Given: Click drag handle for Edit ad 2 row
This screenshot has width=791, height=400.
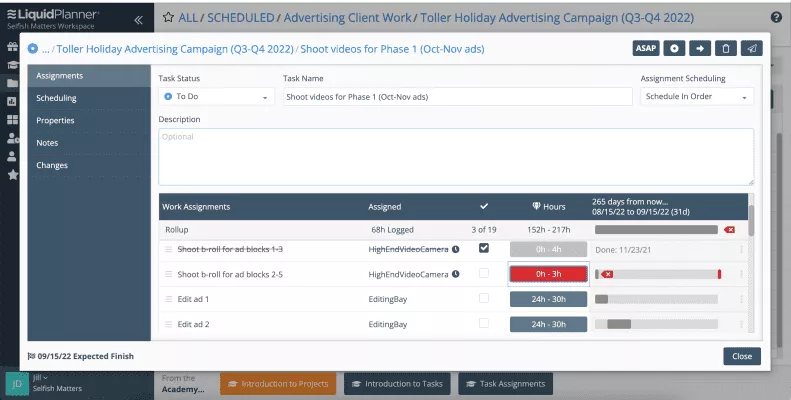Looking at the screenshot, I should 168,324.
